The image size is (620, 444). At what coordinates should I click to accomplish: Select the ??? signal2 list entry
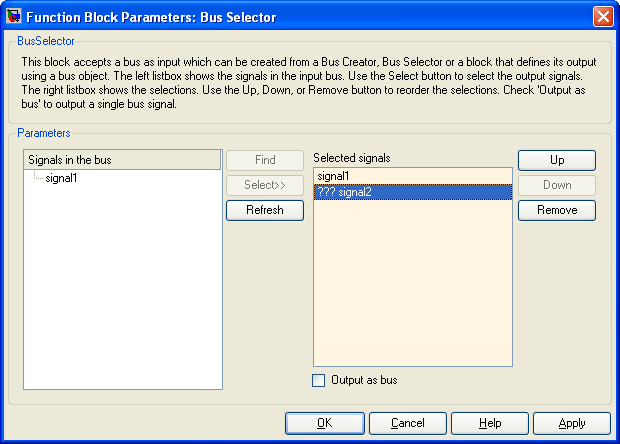413,192
